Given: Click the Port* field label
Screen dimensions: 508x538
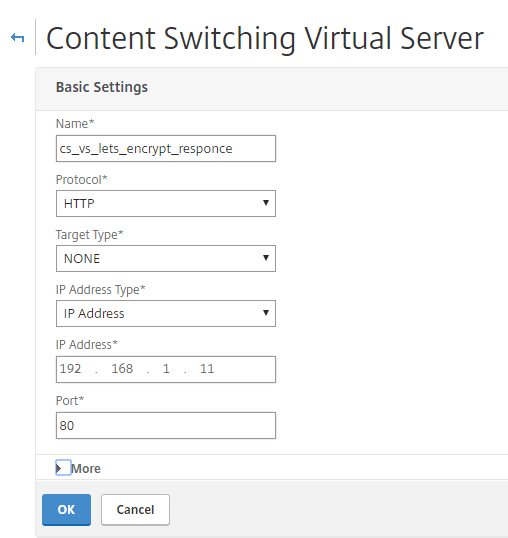Looking at the screenshot, I should [70, 400].
